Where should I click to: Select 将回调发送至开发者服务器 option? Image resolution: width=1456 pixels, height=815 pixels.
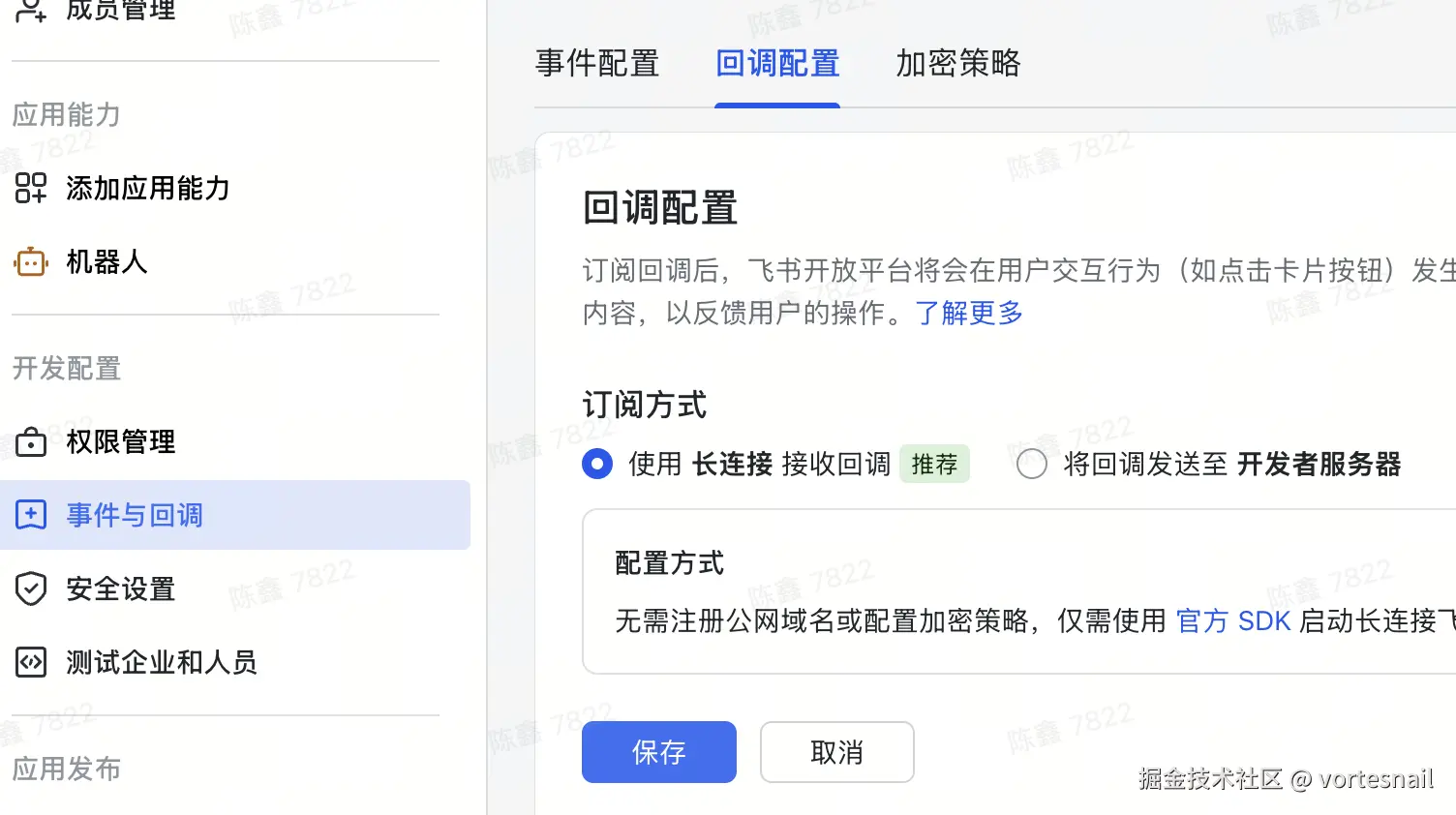click(x=1031, y=464)
